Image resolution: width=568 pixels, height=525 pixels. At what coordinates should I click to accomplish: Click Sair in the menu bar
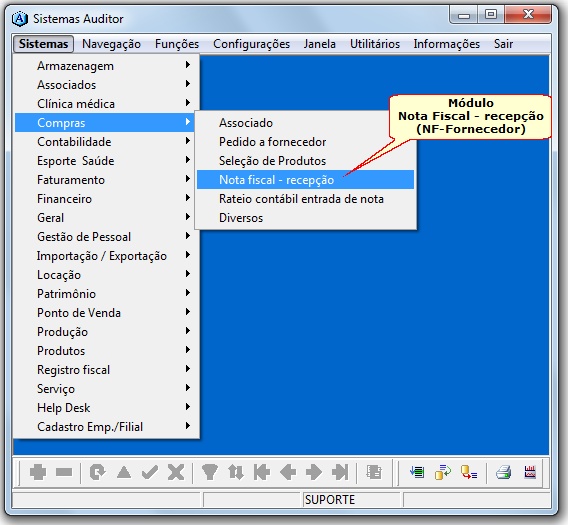(503, 44)
